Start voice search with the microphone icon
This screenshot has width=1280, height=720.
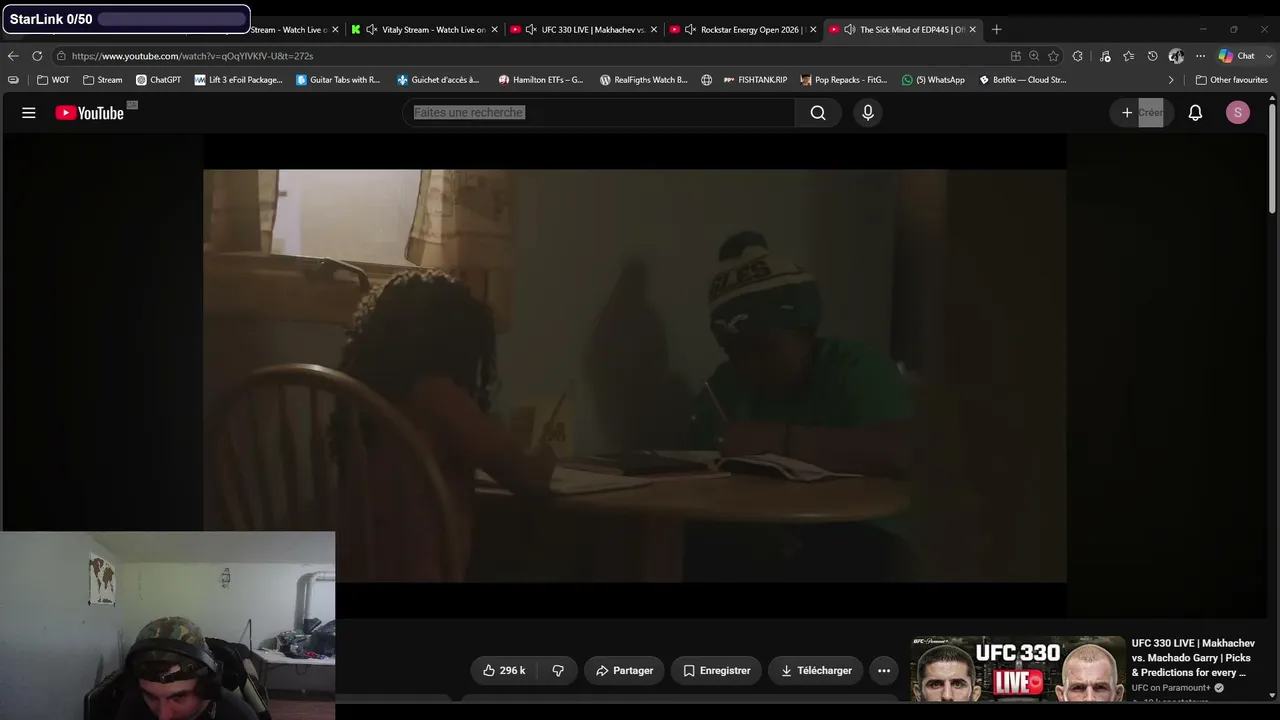868,113
